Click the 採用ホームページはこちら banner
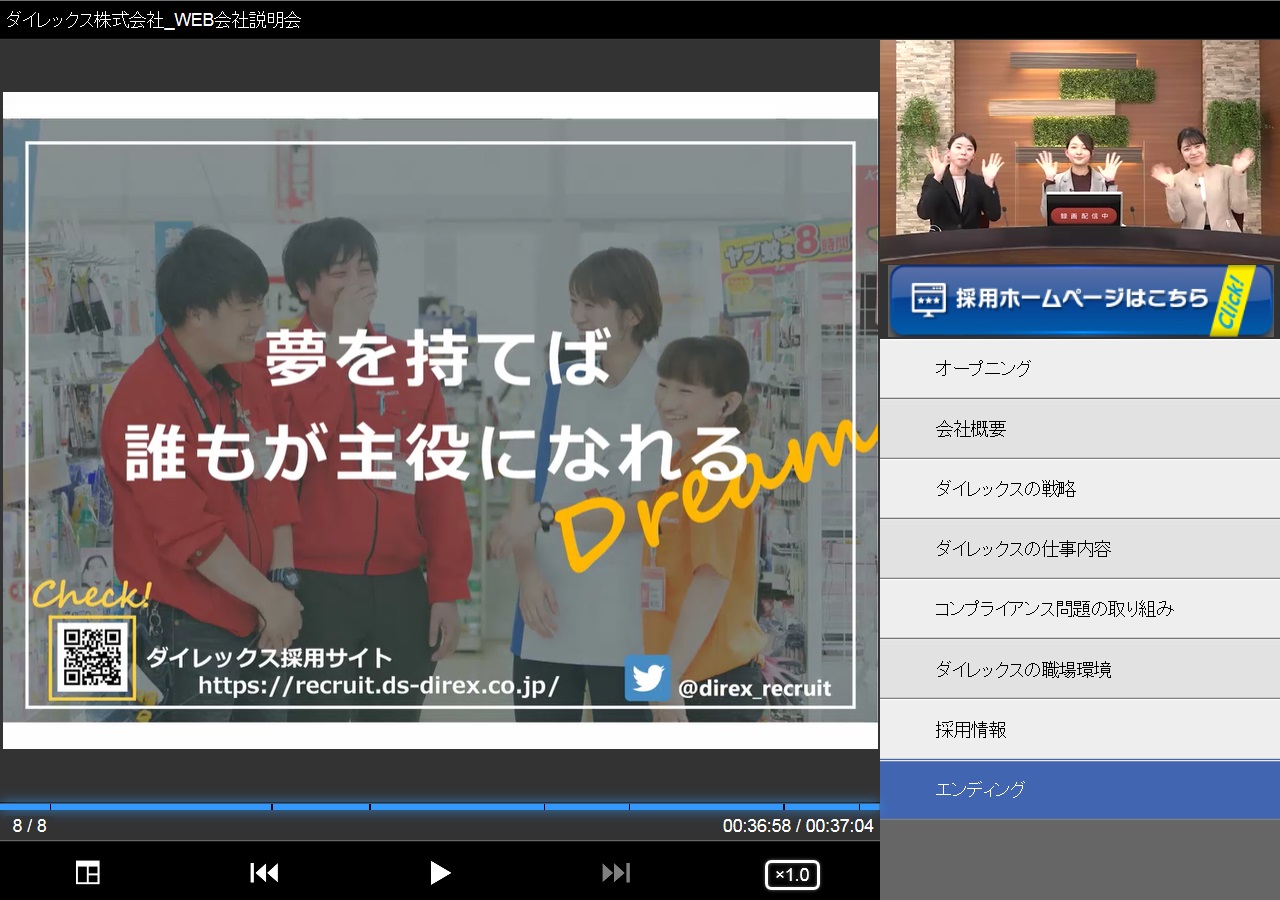 pyautogui.click(x=1080, y=300)
